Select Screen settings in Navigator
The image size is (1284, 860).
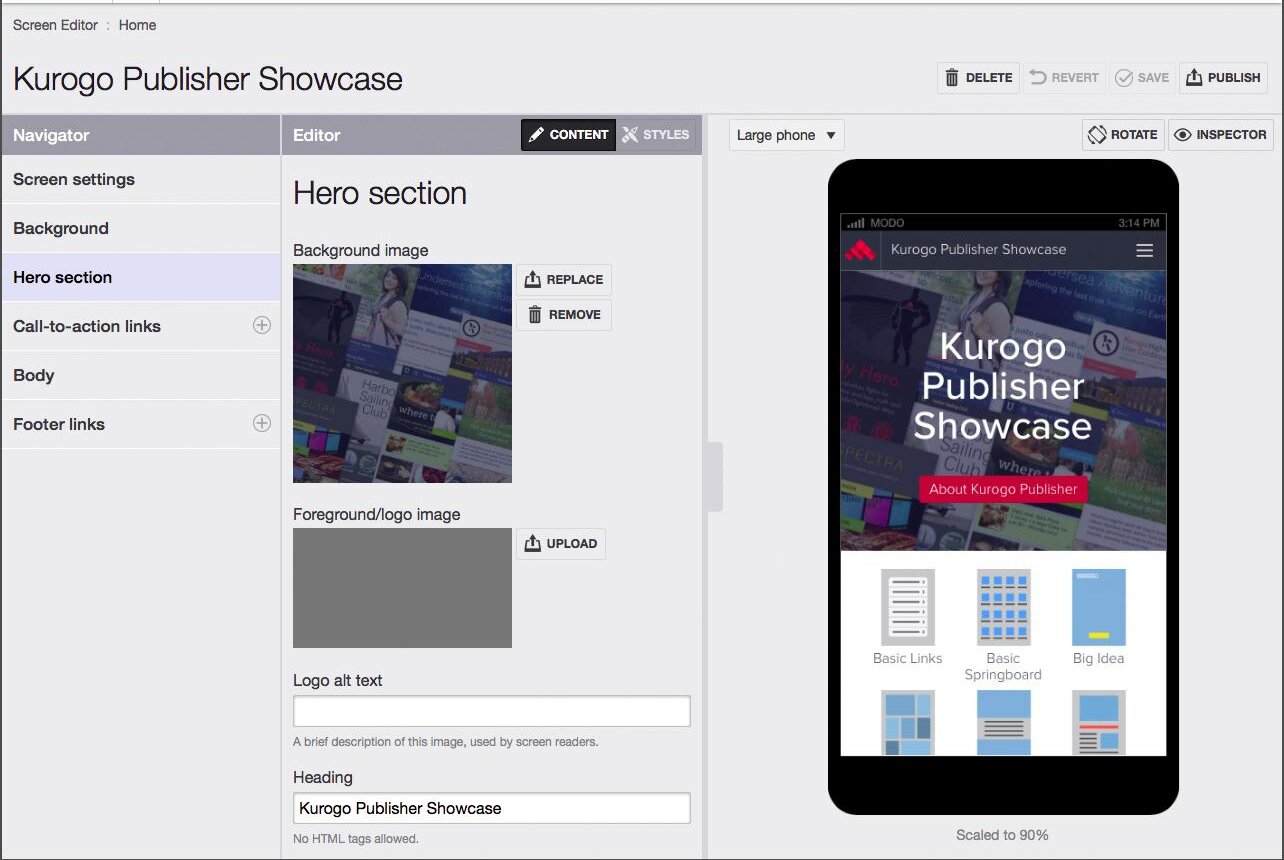click(141, 180)
